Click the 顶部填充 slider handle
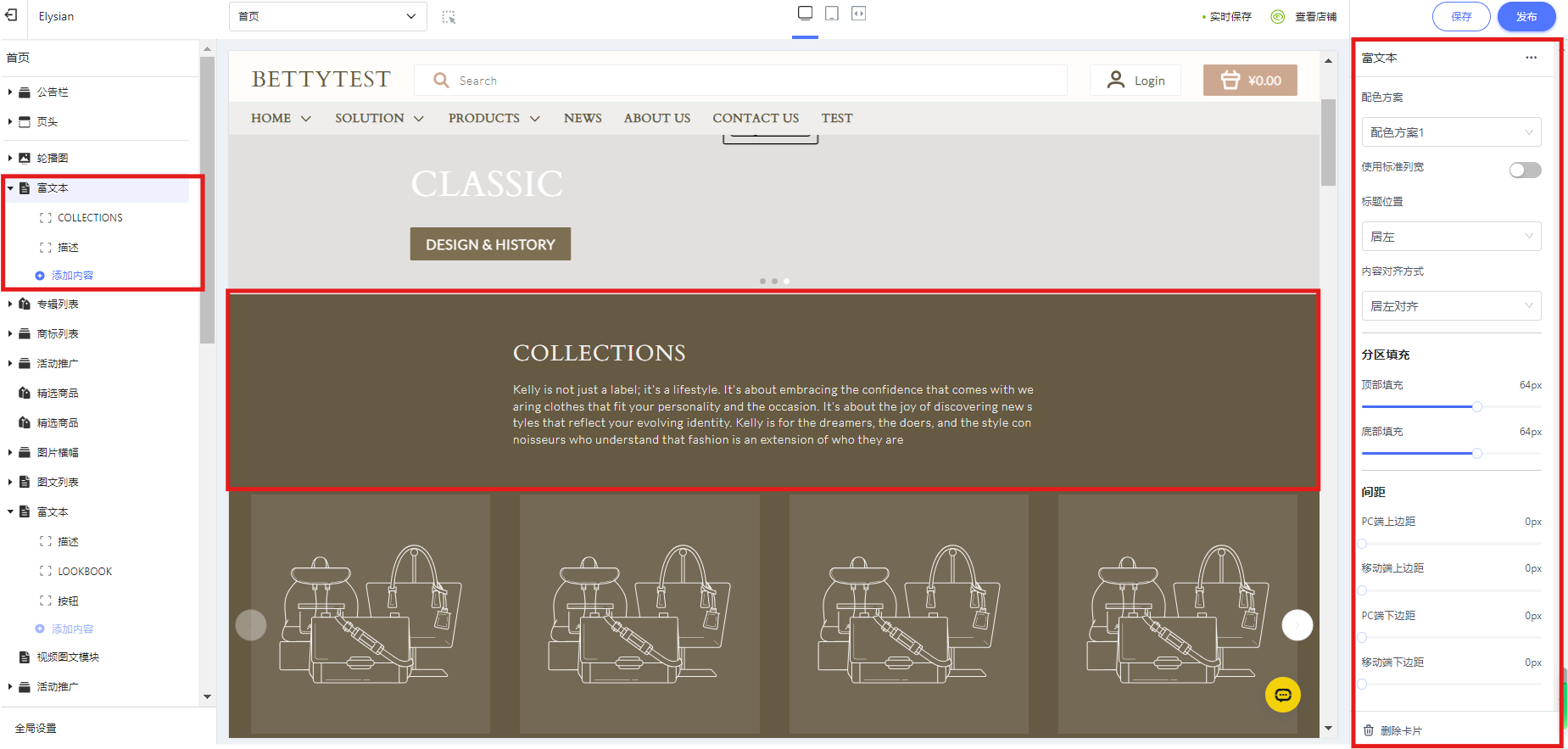1568x749 pixels. coord(1476,407)
